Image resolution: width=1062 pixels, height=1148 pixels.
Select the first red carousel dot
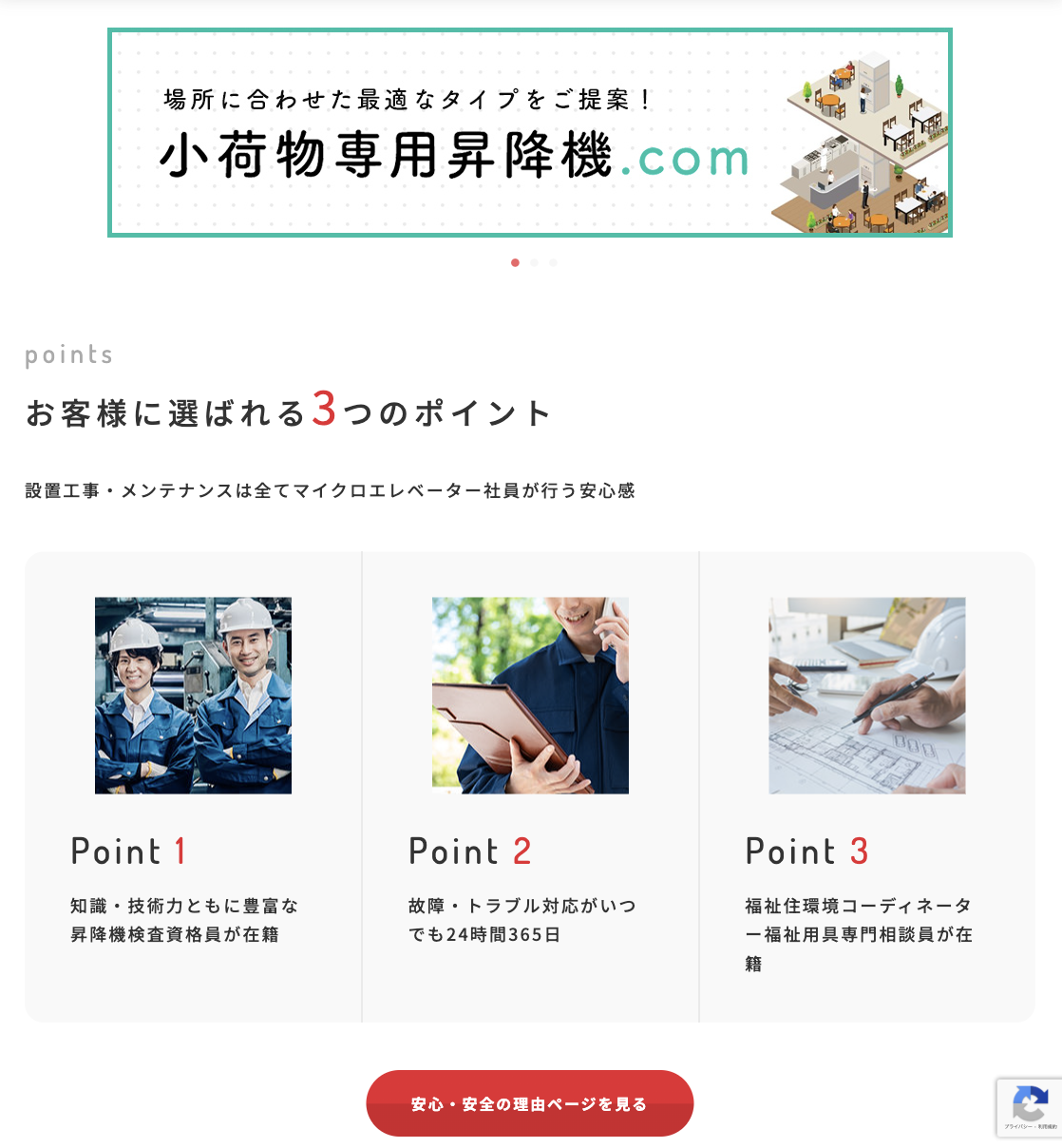click(515, 262)
